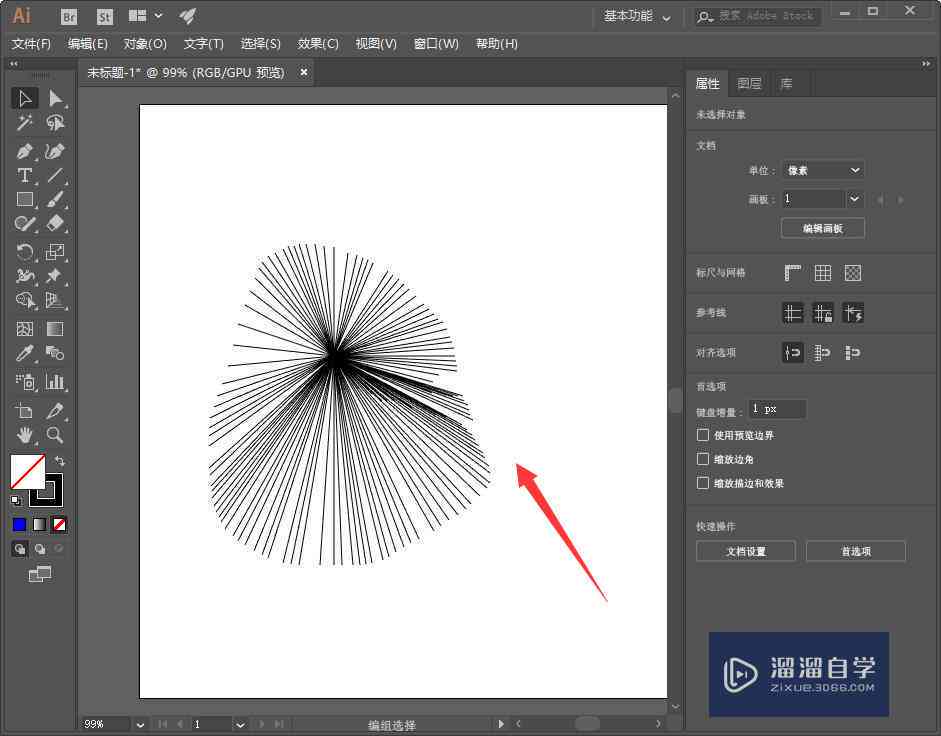Click the 首选项 button

856,551
